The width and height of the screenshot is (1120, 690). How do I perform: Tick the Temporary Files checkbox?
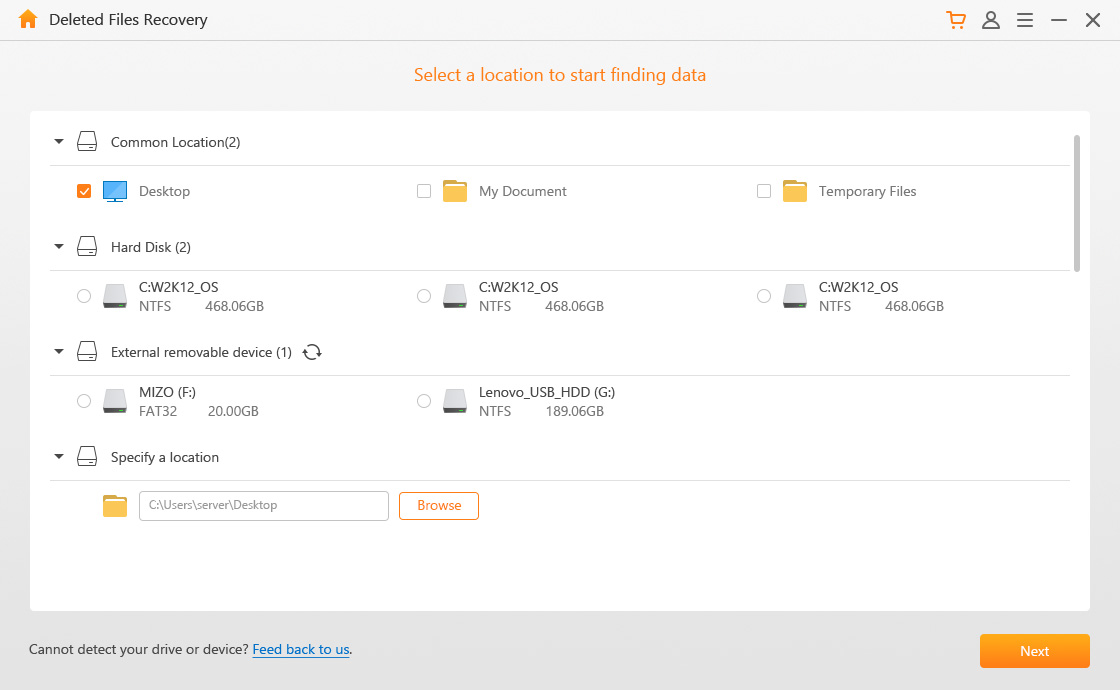point(764,191)
